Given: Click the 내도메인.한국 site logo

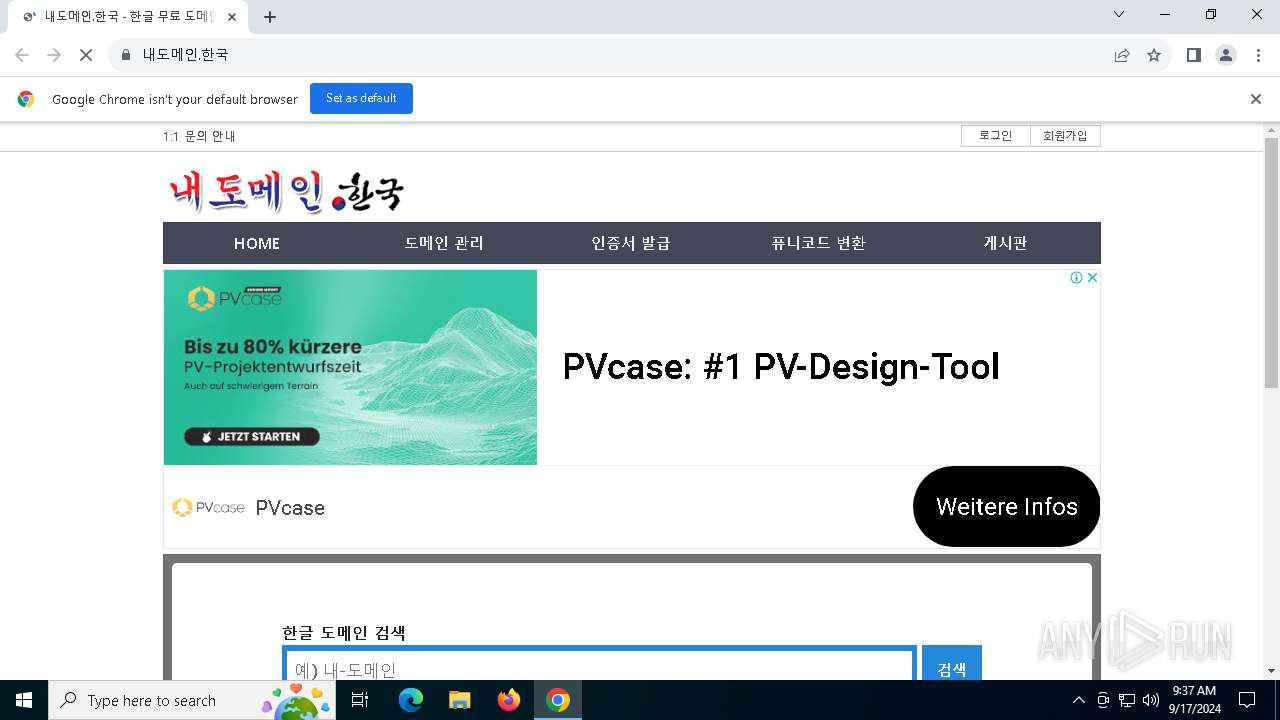Looking at the screenshot, I should [285, 191].
